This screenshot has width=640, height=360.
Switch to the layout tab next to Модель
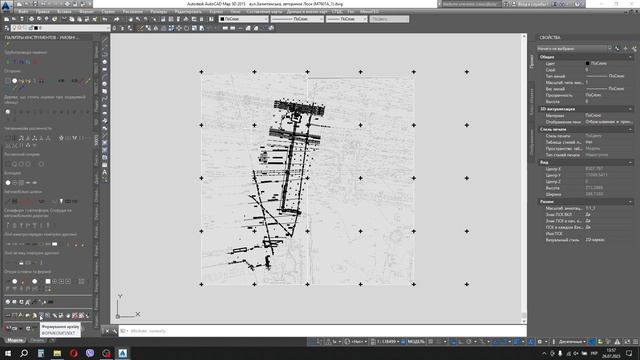[x=37, y=340]
